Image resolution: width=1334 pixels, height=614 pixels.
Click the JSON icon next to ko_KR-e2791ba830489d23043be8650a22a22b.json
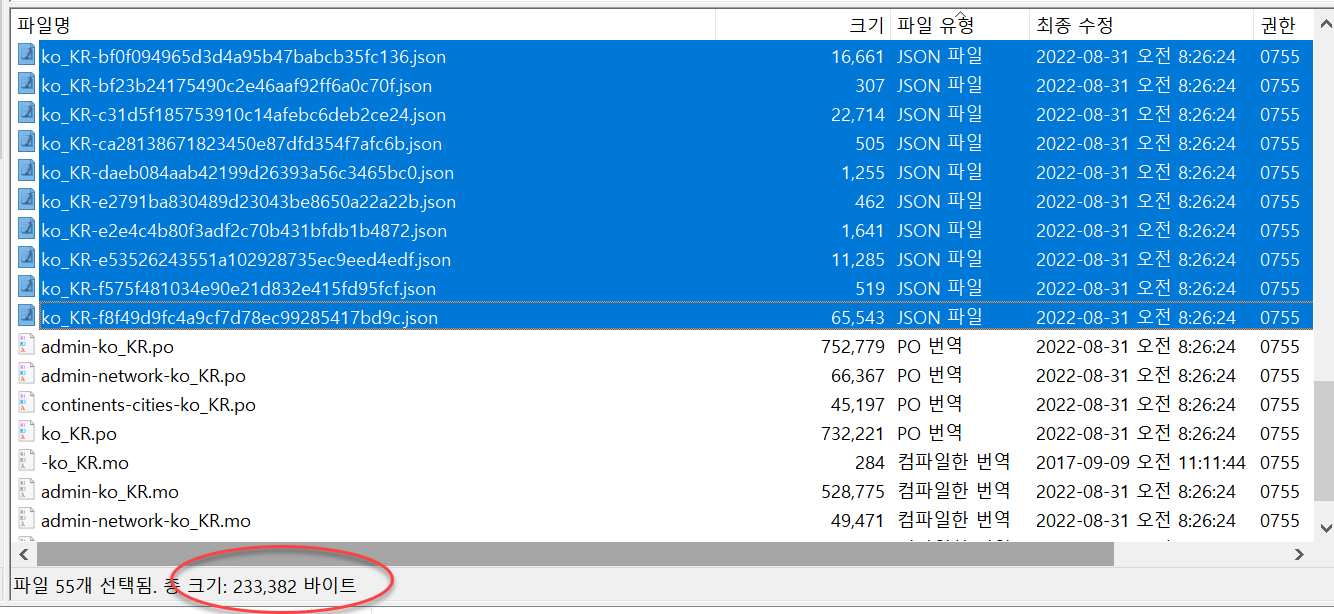click(x=27, y=201)
